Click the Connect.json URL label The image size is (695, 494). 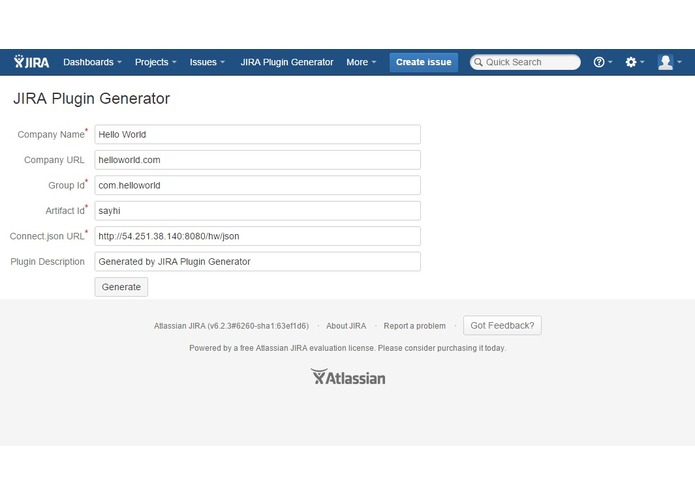click(x=49, y=236)
